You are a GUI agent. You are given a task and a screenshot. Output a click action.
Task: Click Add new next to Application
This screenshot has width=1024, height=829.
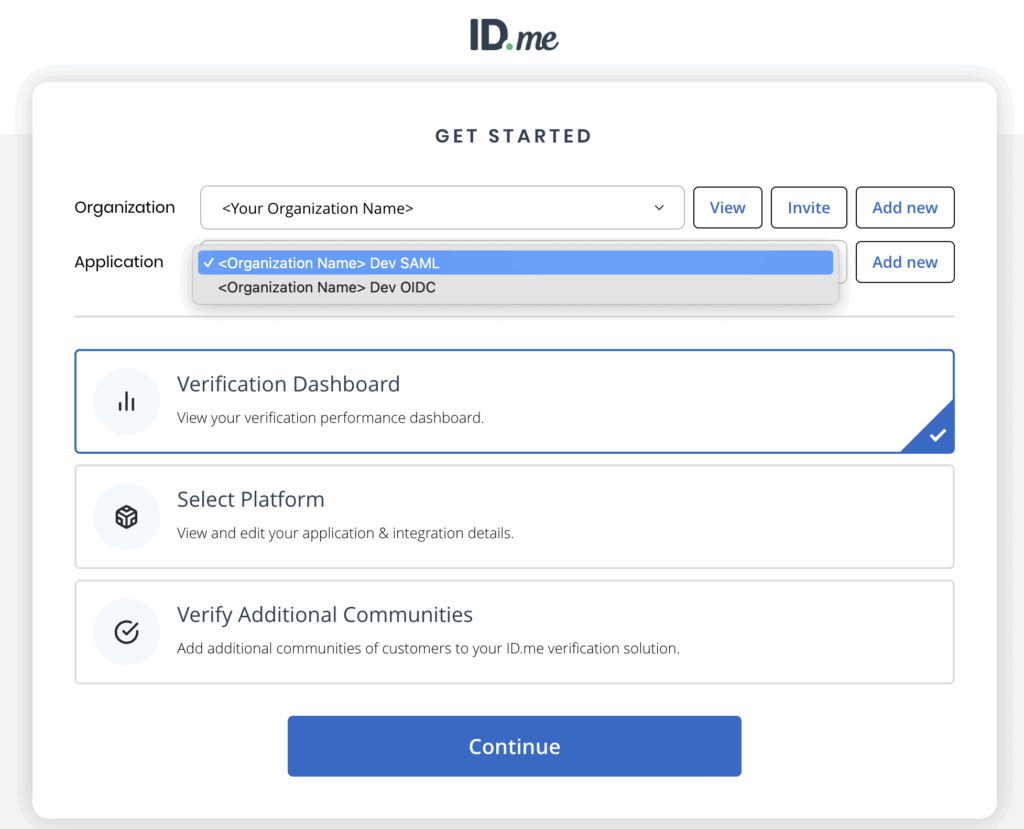904,262
